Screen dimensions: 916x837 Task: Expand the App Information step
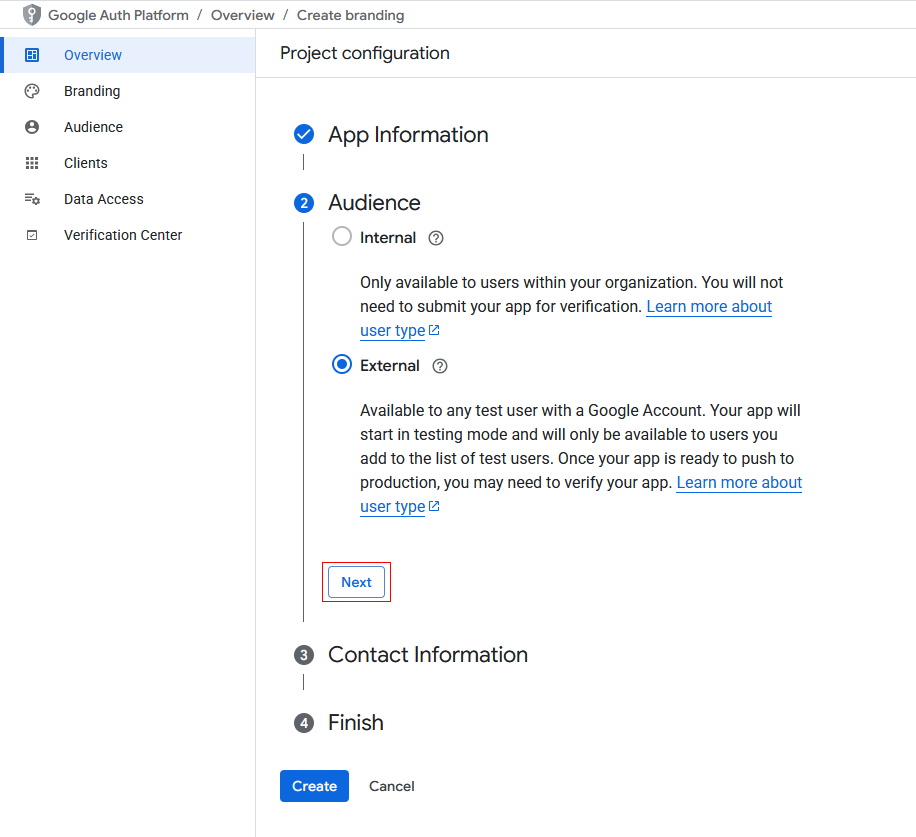pyautogui.click(x=408, y=135)
